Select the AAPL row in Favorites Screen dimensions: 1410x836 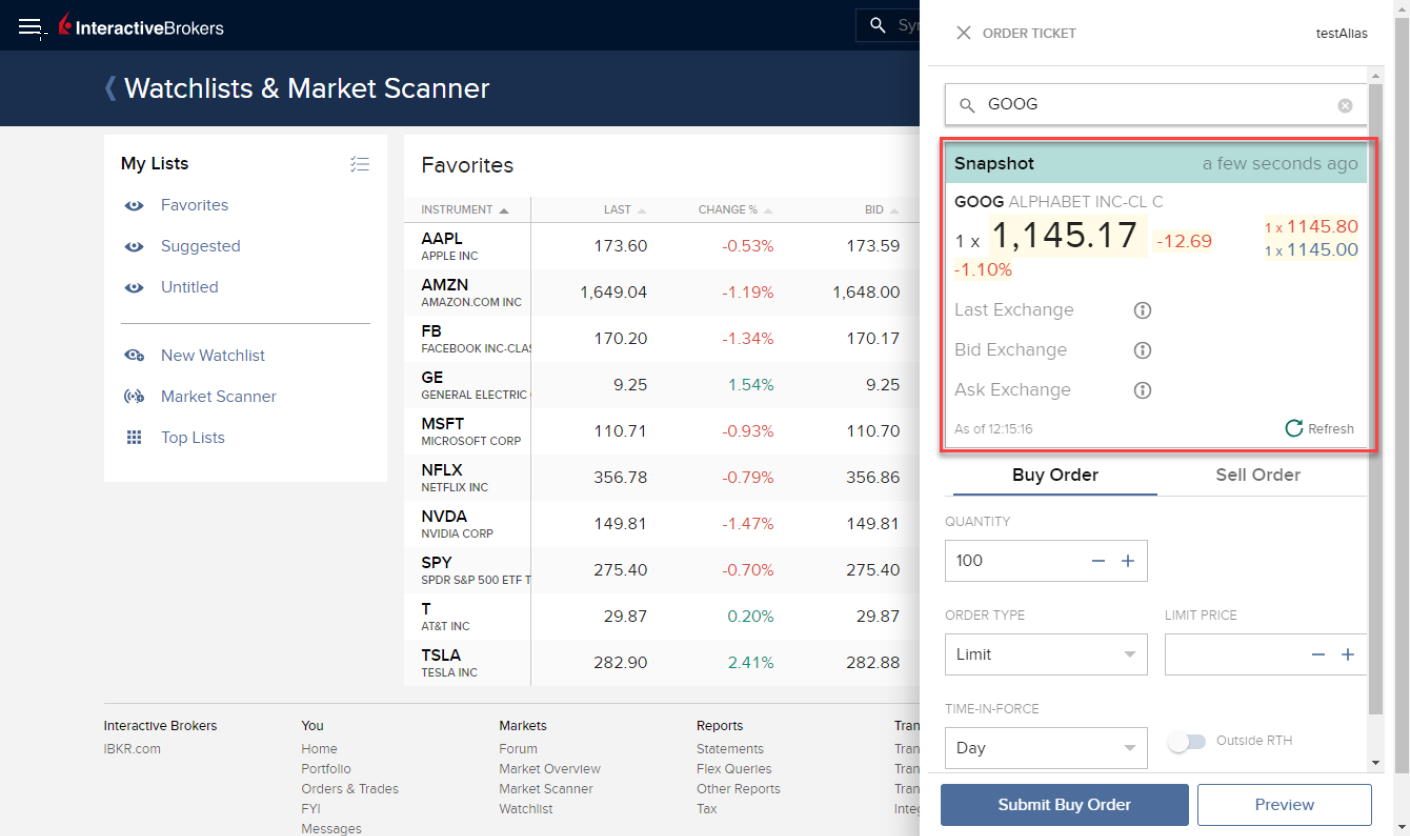click(662, 246)
